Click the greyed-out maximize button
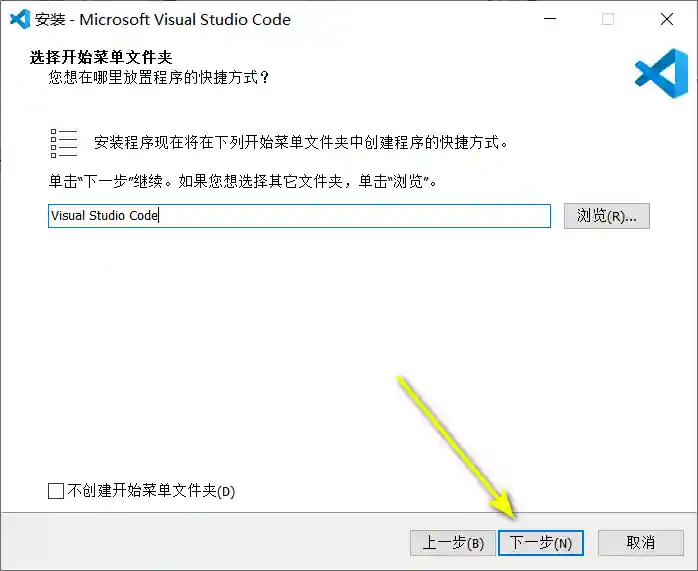Image resolution: width=698 pixels, height=571 pixels. (x=608, y=19)
